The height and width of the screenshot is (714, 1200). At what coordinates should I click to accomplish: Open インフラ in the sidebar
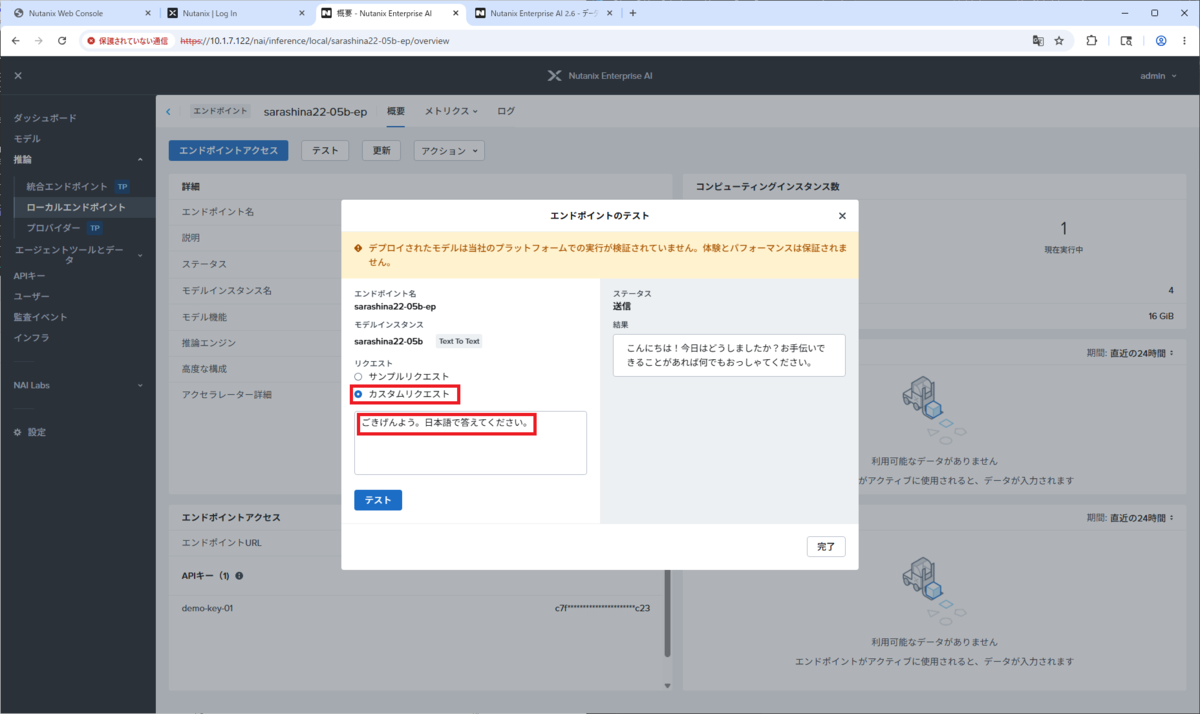click(x=31, y=337)
